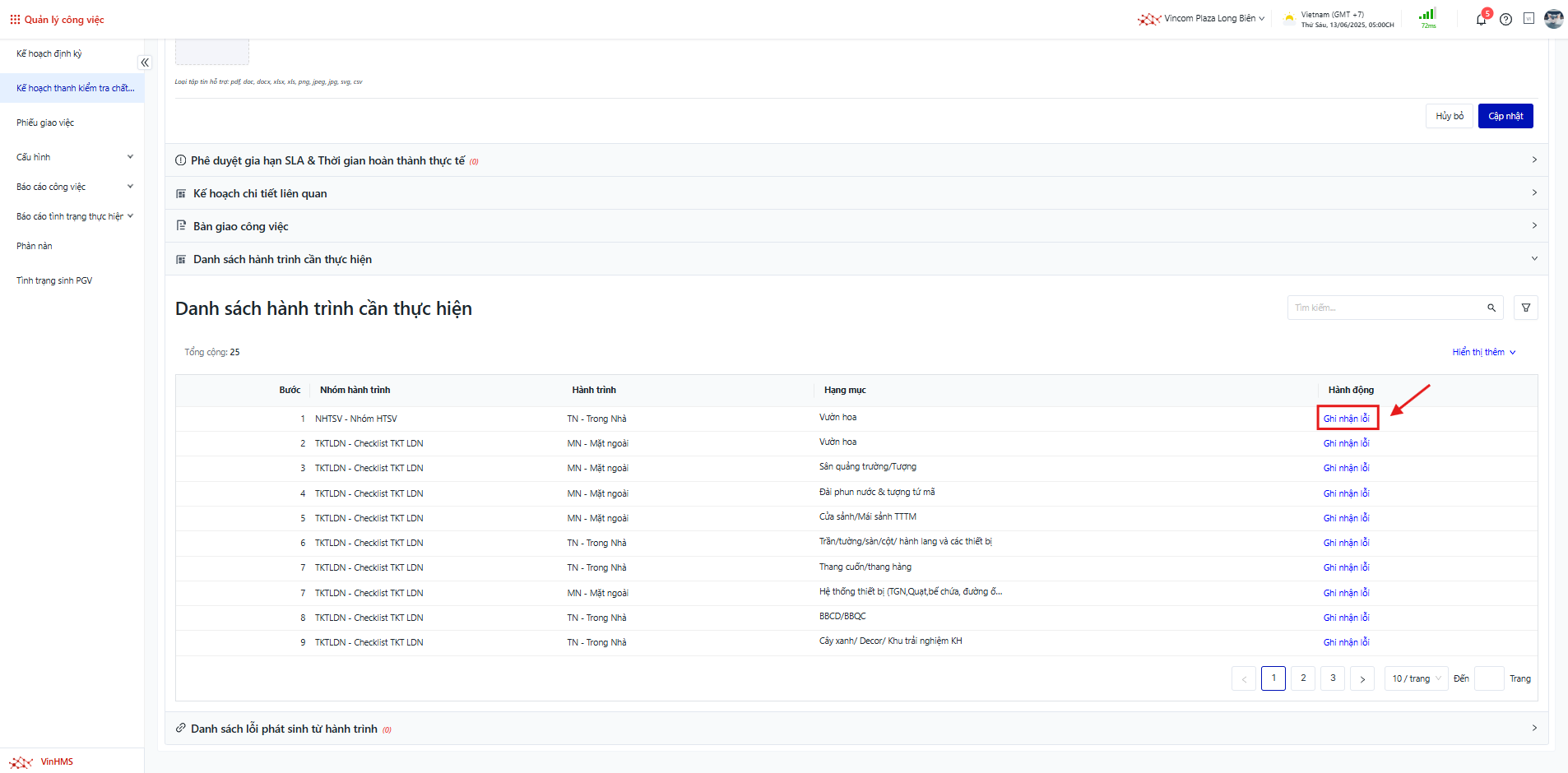
Task: Open Vincom Plaza Long Biên location dropdown
Action: pos(1208,18)
